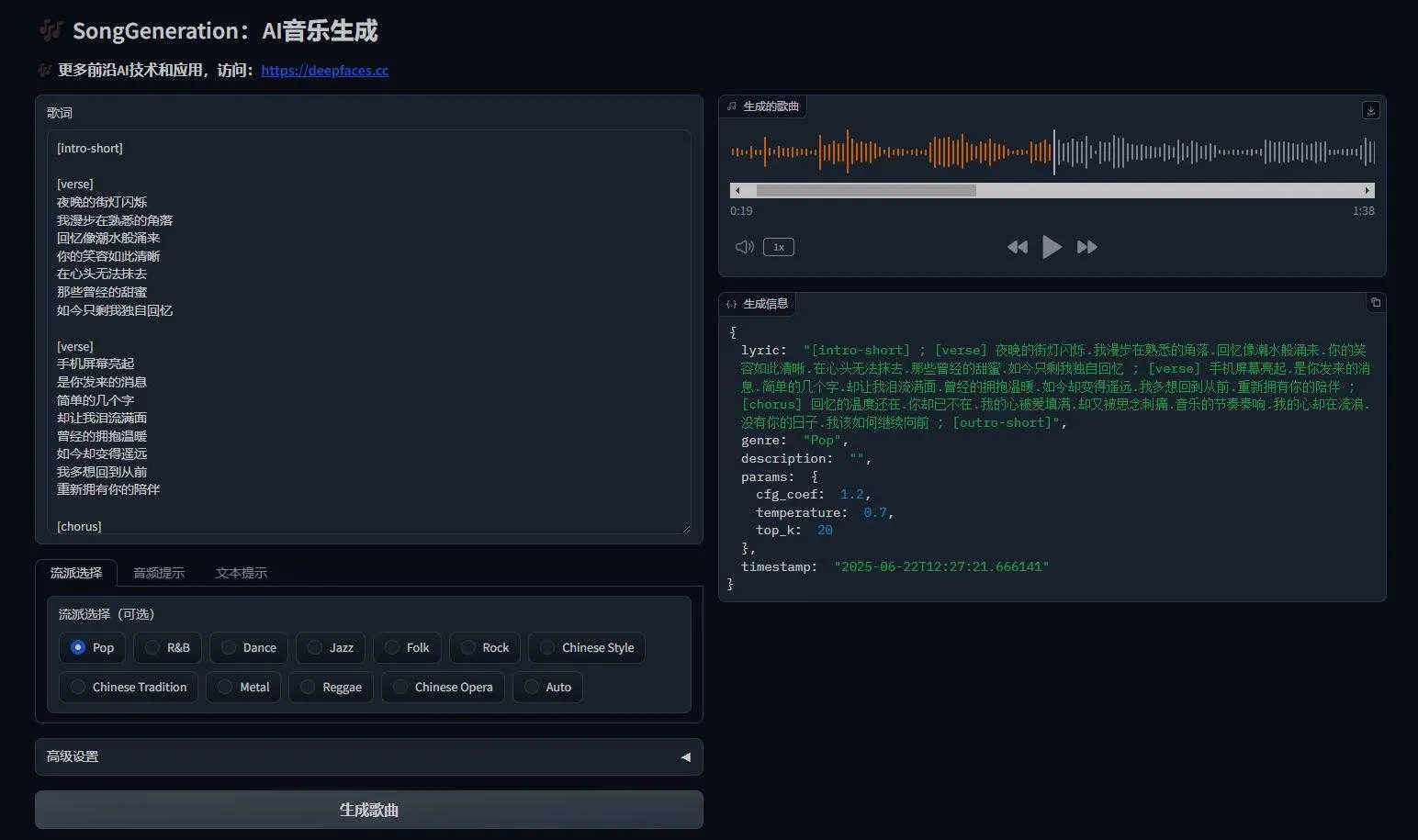Screen dimensions: 1418x840
Task: Expand the 高级设置 advanced settings section
Action: click(368, 756)
